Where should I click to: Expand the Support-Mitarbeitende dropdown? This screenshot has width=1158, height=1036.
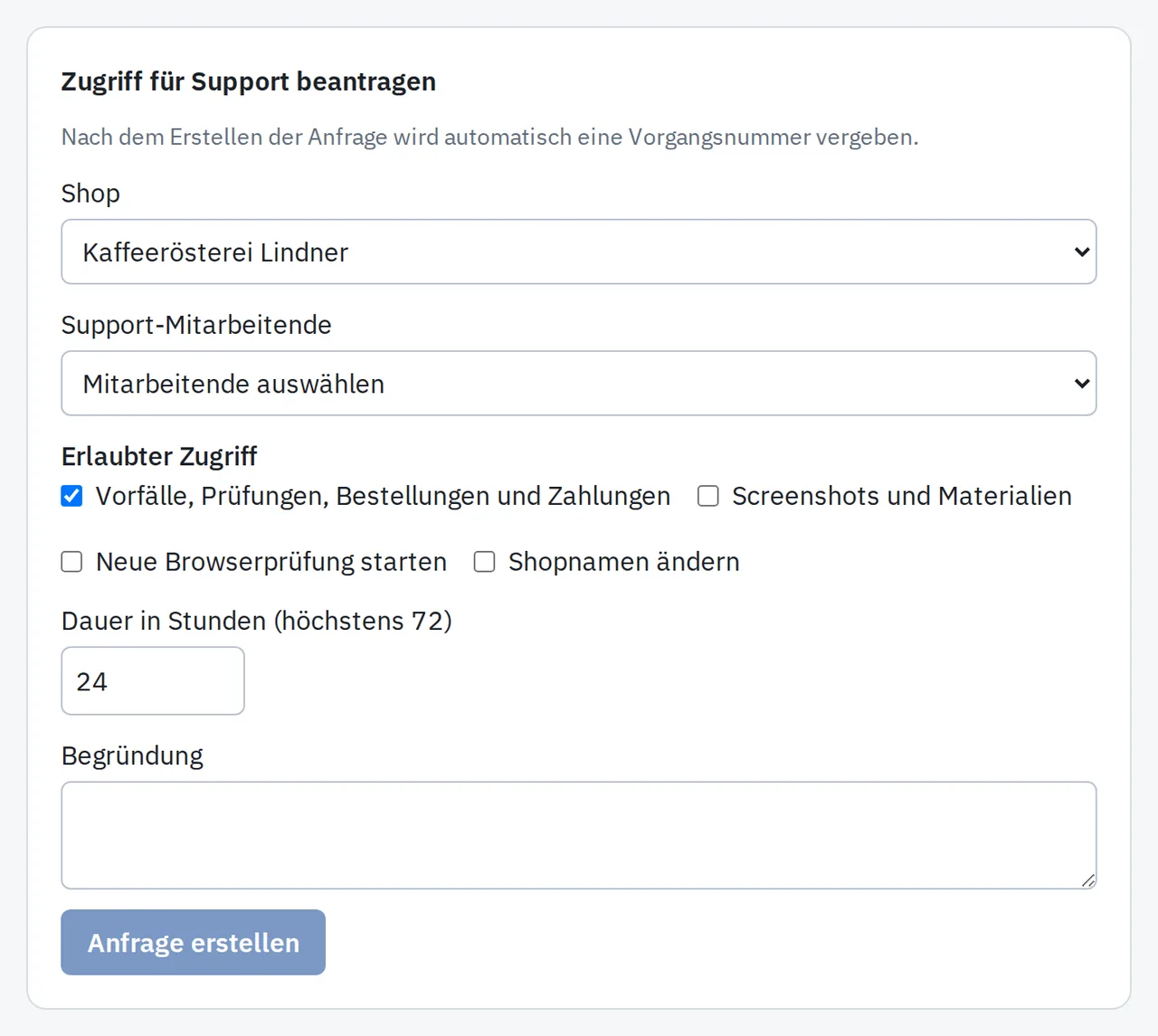tap(579, 384)
